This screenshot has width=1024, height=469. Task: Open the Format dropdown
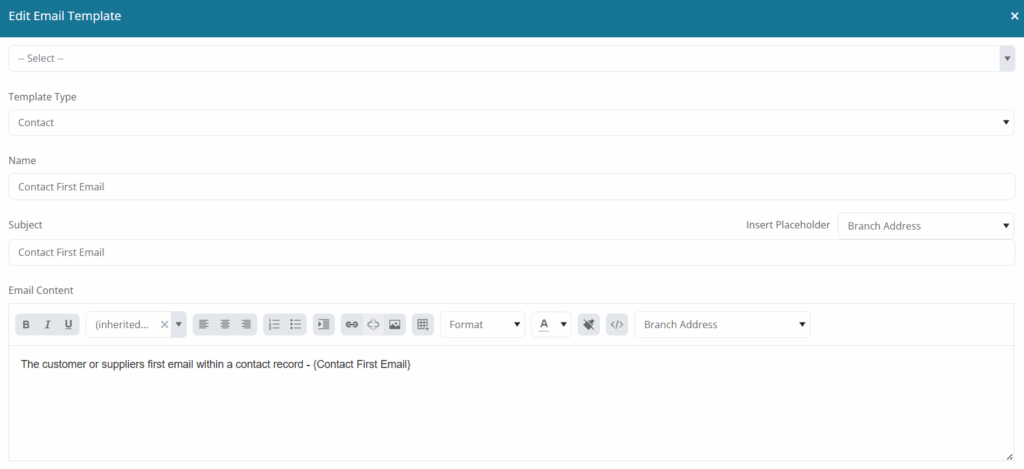[x=483, y=325]
